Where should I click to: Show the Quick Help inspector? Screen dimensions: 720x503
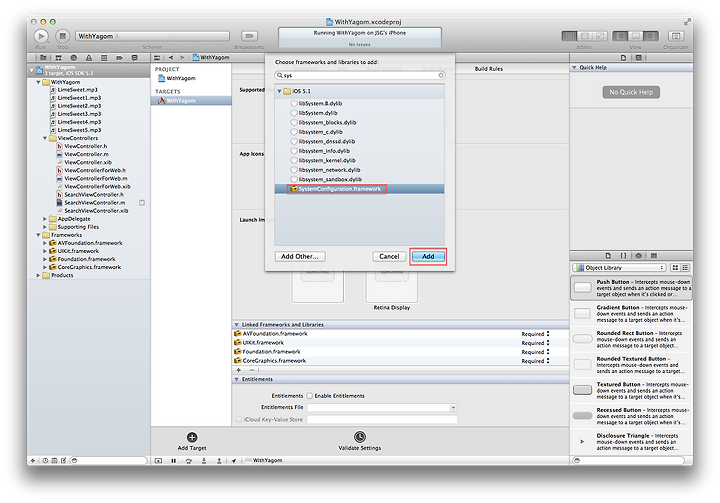click(x=638, y=58)
